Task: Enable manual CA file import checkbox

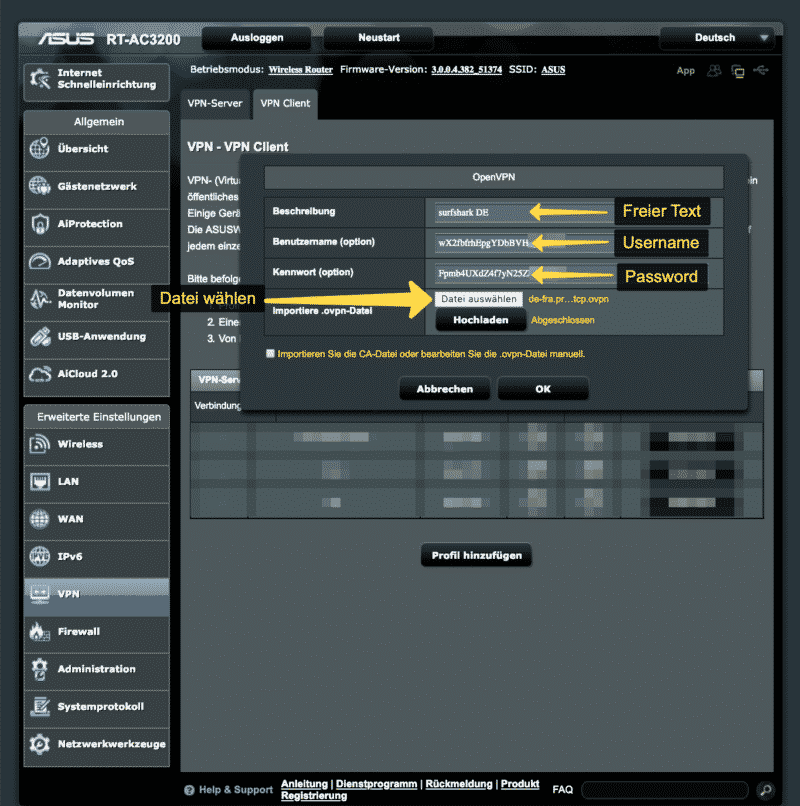Action: (270, 354)
